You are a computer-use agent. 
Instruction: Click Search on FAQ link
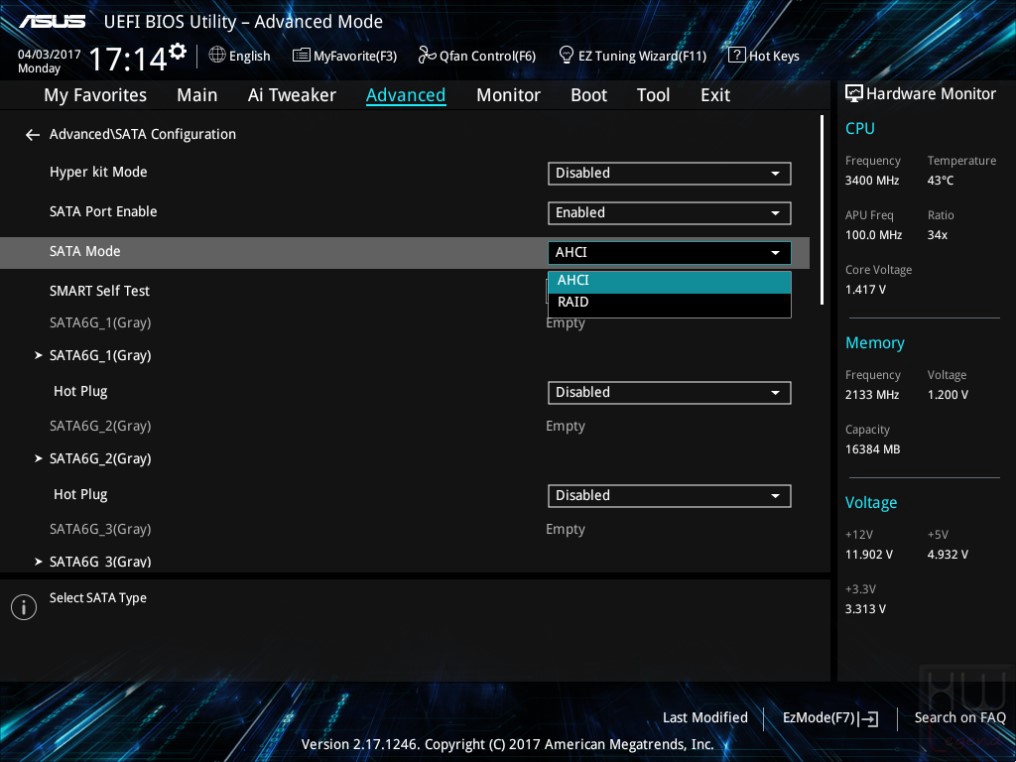click(x=960, y=718)
